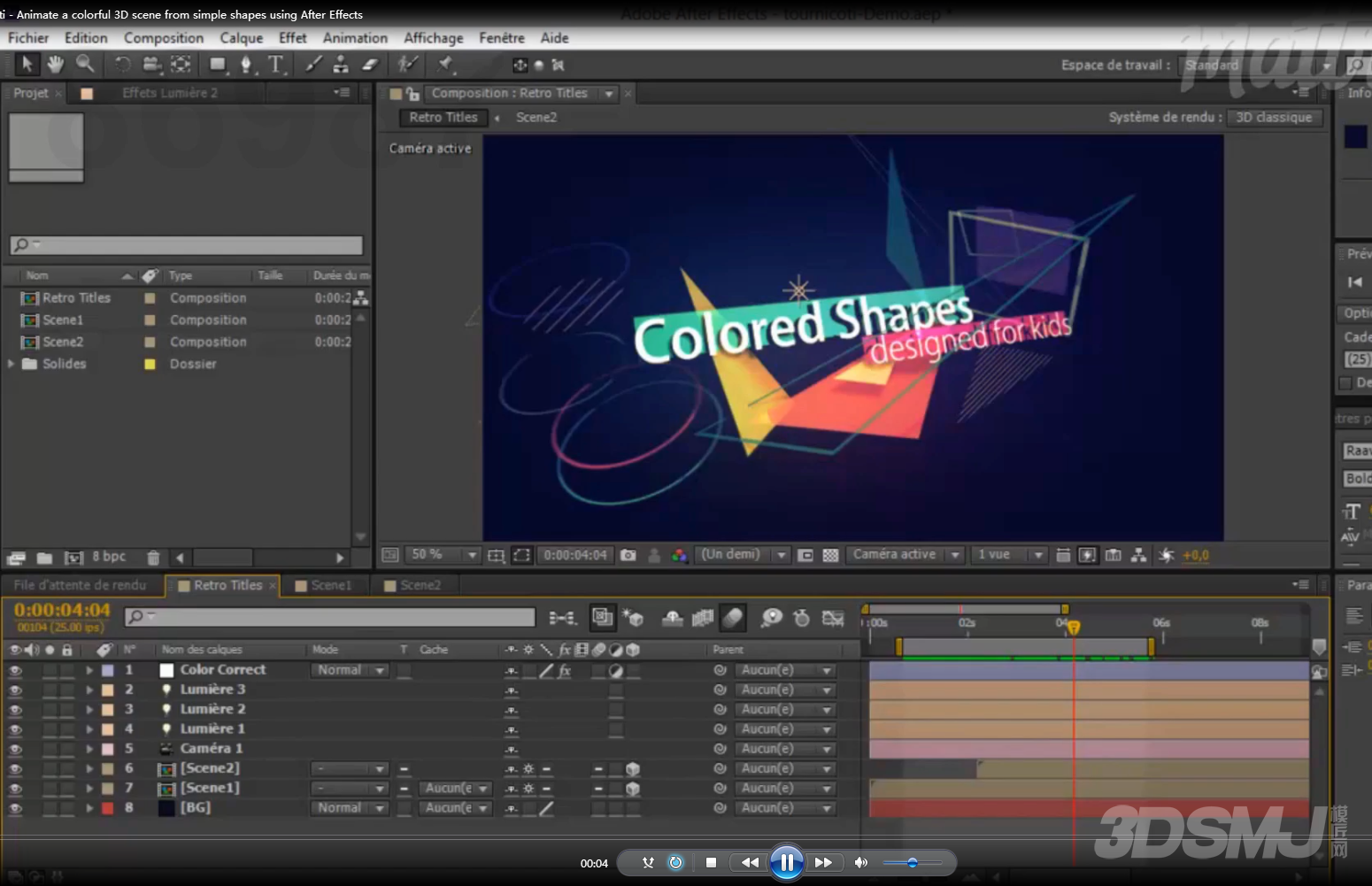
Task: Toggle transparency grid icon
Action: 830,555
